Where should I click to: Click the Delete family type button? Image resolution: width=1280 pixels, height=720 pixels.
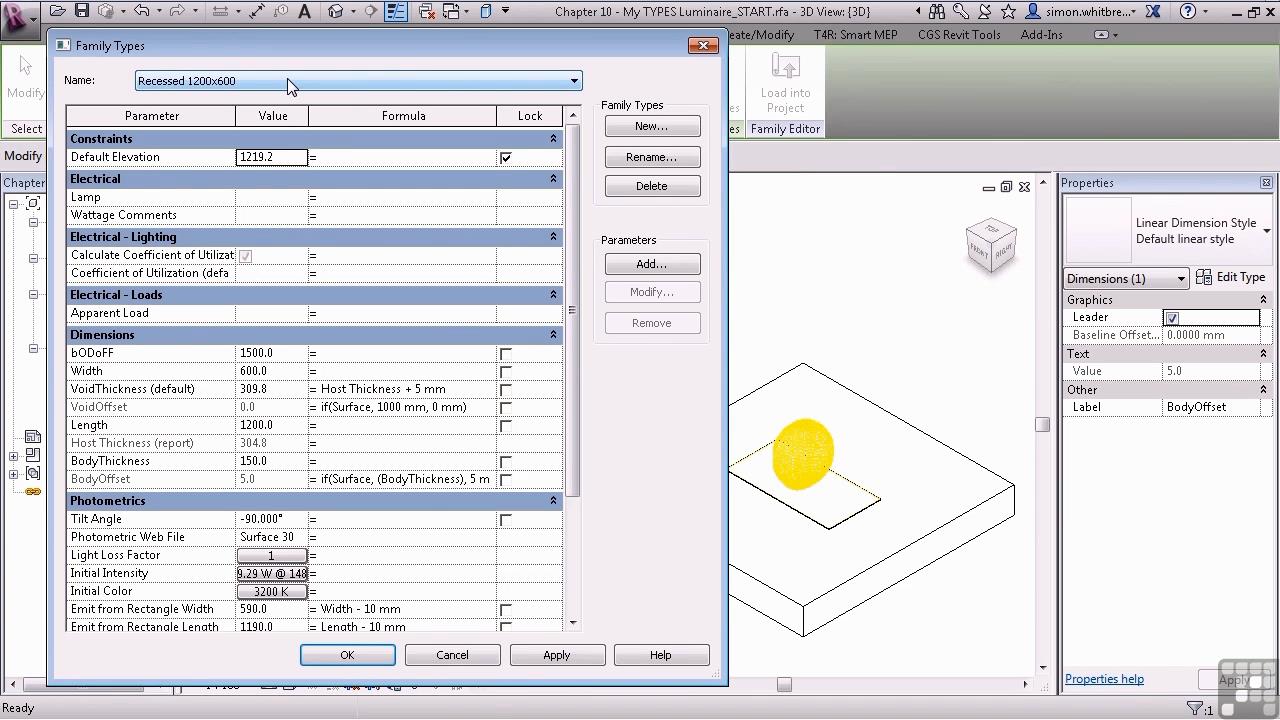click(x=652, y=186)
